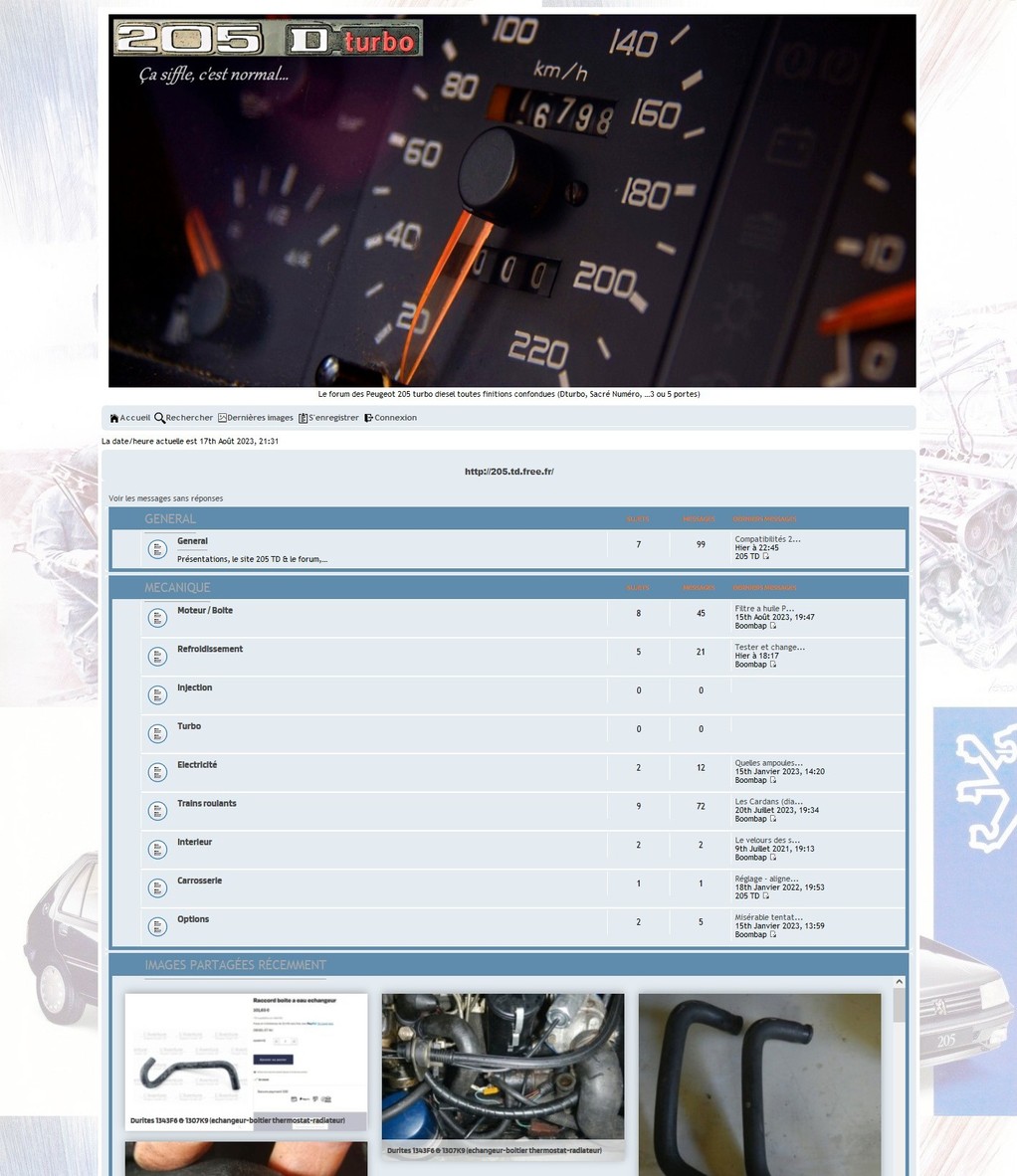The height and width of the screenshot is (1176, 1017).
Task: Click the forum icon beside Options
Action: [x=157, y=927]
